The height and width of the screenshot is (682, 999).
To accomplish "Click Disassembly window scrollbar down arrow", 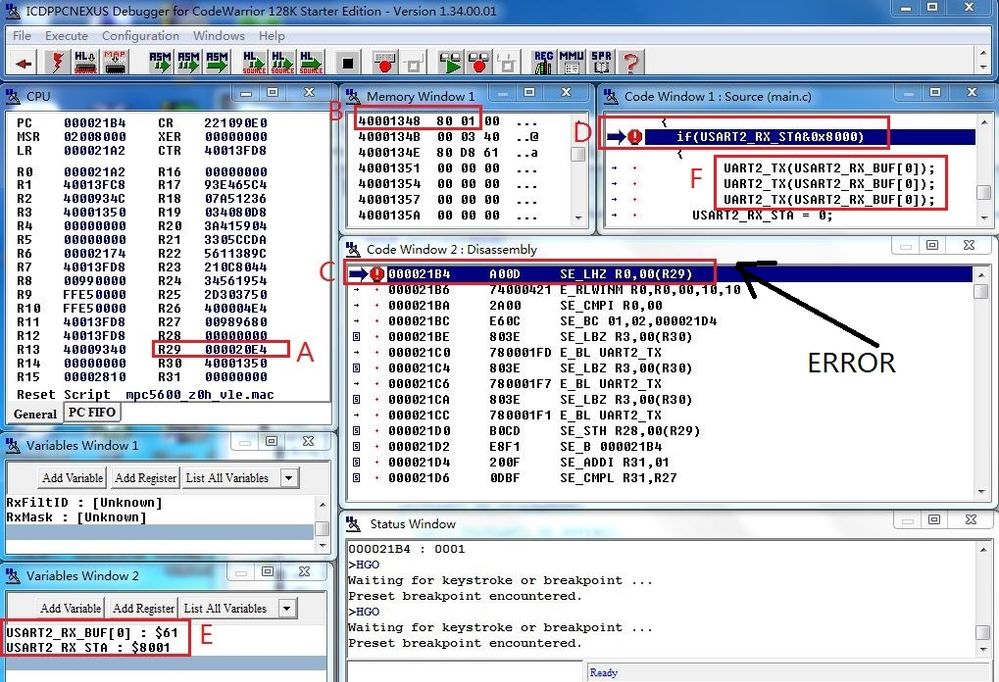I will tap(982, 492).
